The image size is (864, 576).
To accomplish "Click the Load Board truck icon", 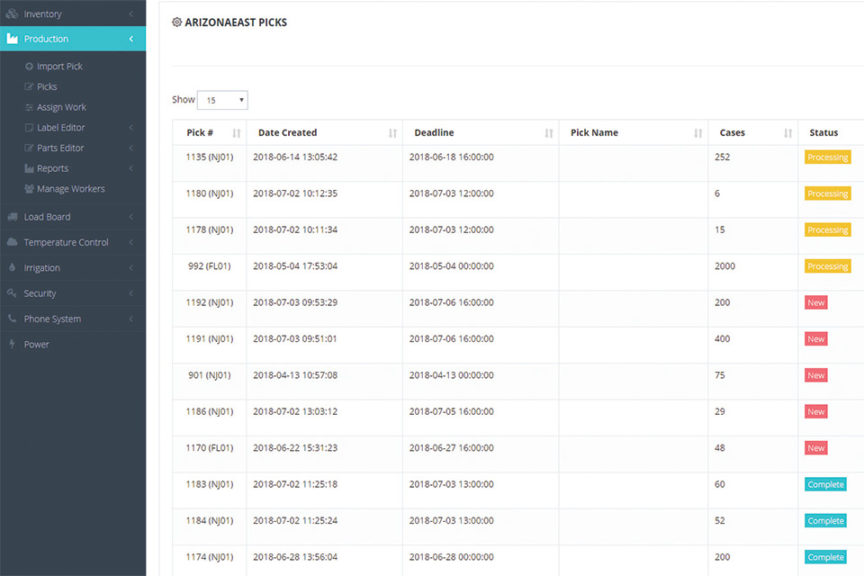I will [12, 217].
